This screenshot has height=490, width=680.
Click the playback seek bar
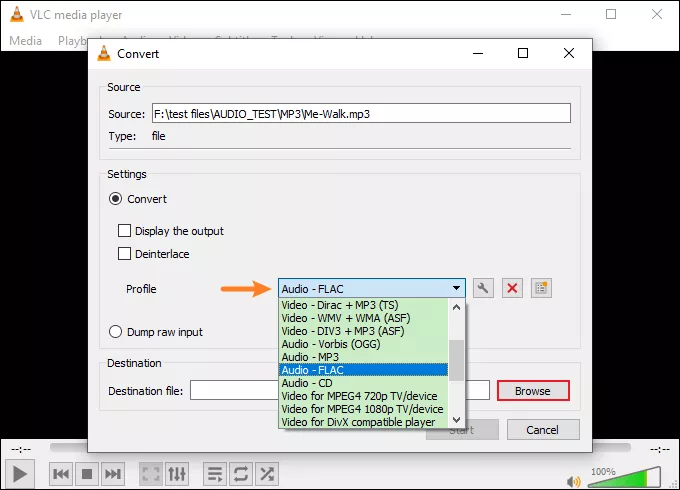point(340,447)
